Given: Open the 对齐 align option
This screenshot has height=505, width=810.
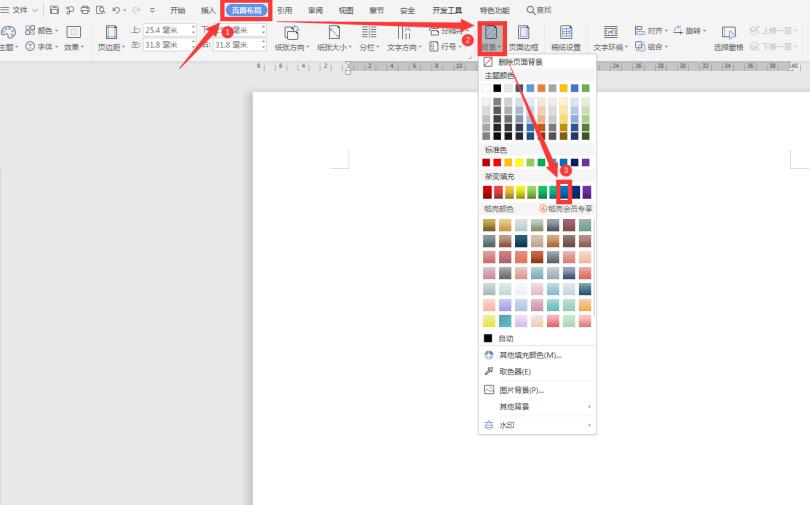Looking at the screenshot, I should coord(651,30).
